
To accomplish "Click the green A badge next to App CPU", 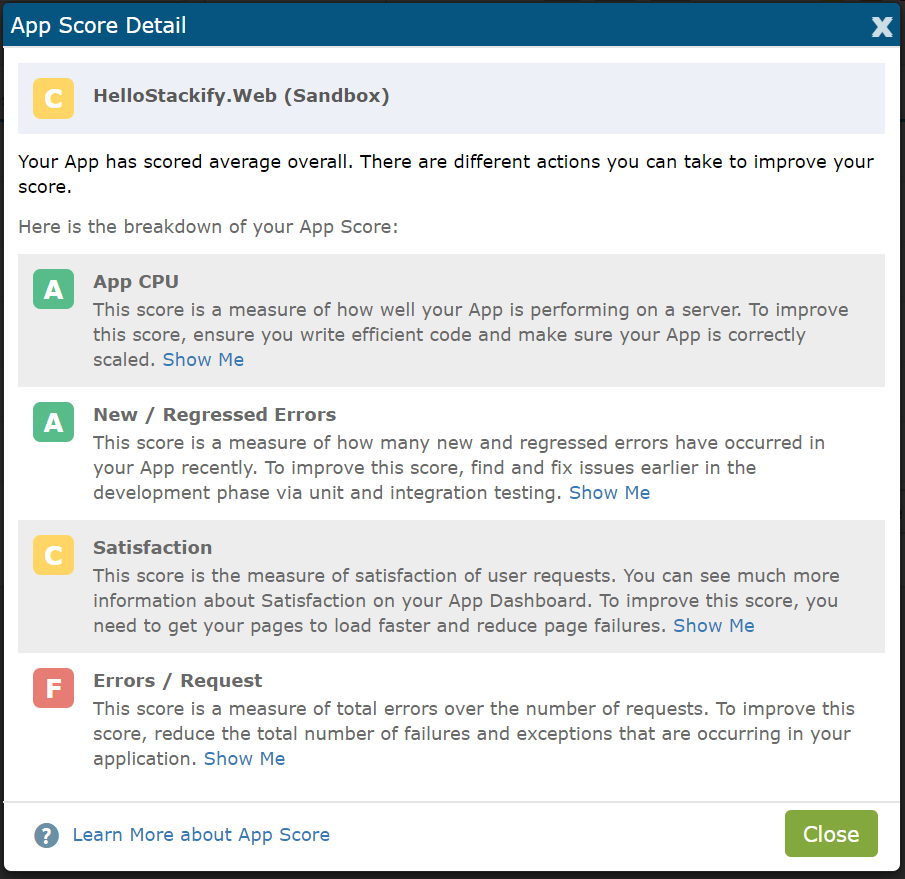I will (x=53, y=289).
